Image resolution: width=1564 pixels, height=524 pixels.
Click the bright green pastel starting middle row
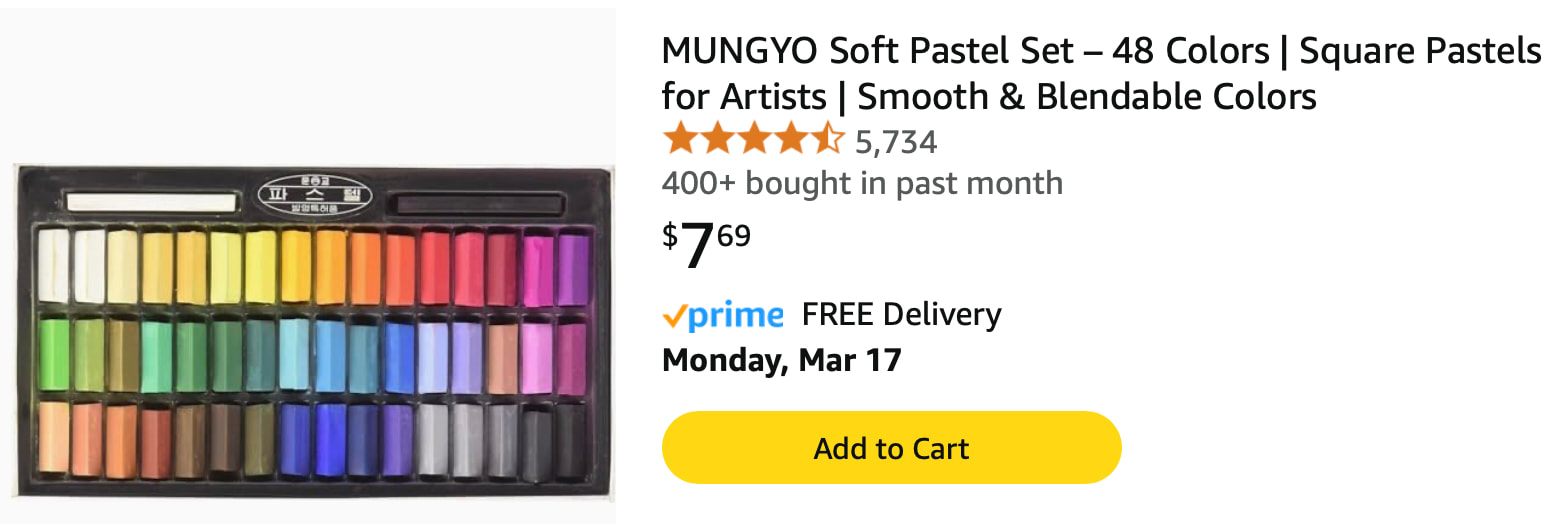coord(53,356)
